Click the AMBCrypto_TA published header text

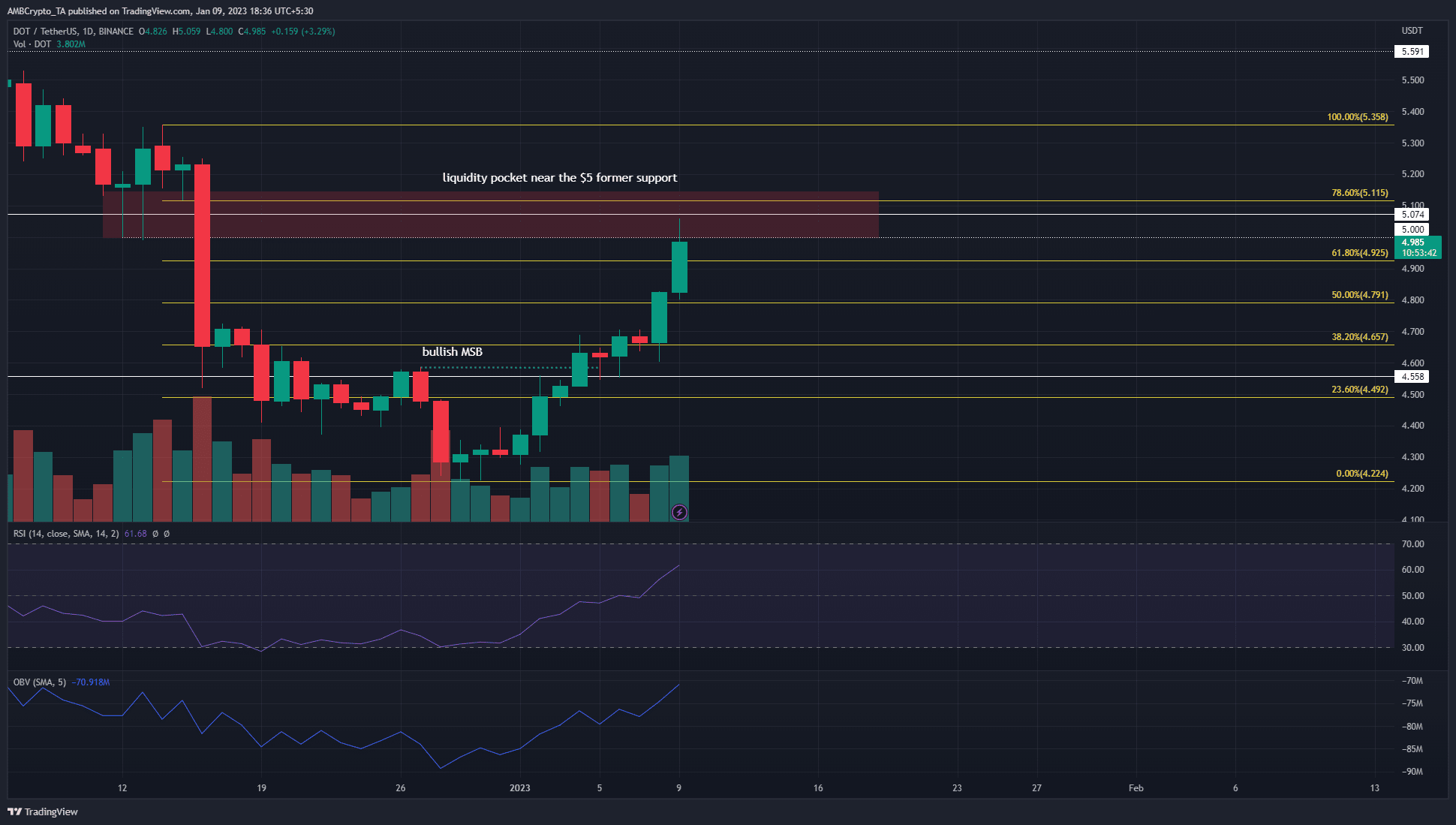click(x=161, y=11)
